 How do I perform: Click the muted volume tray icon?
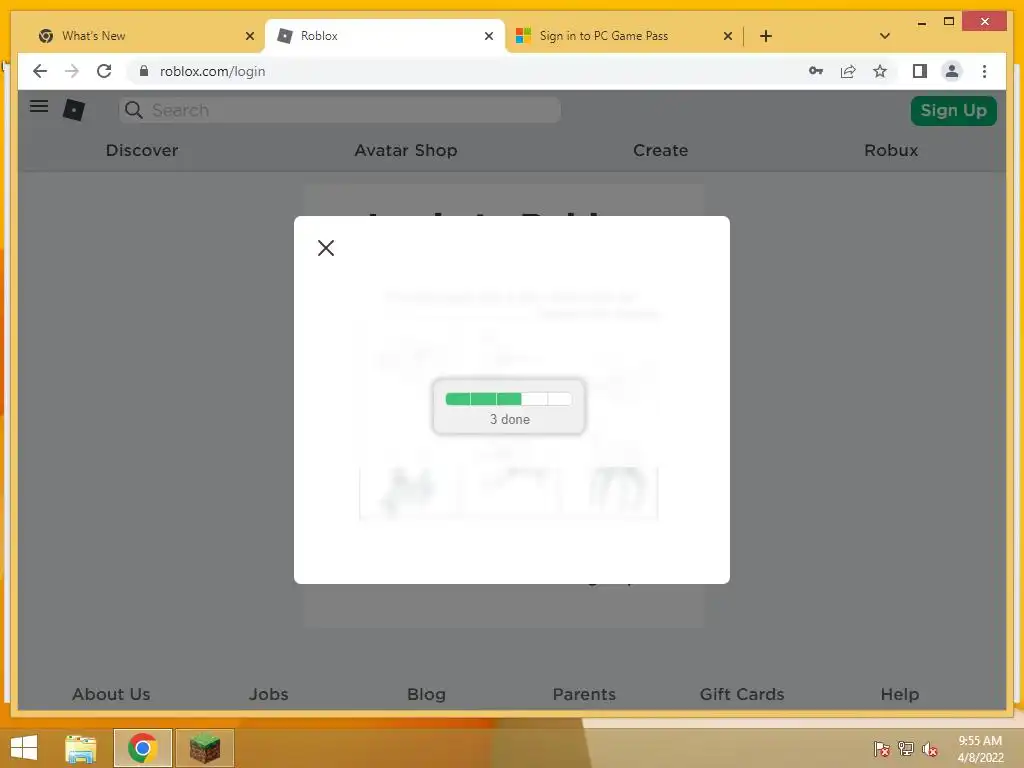[x=930, y=749]
